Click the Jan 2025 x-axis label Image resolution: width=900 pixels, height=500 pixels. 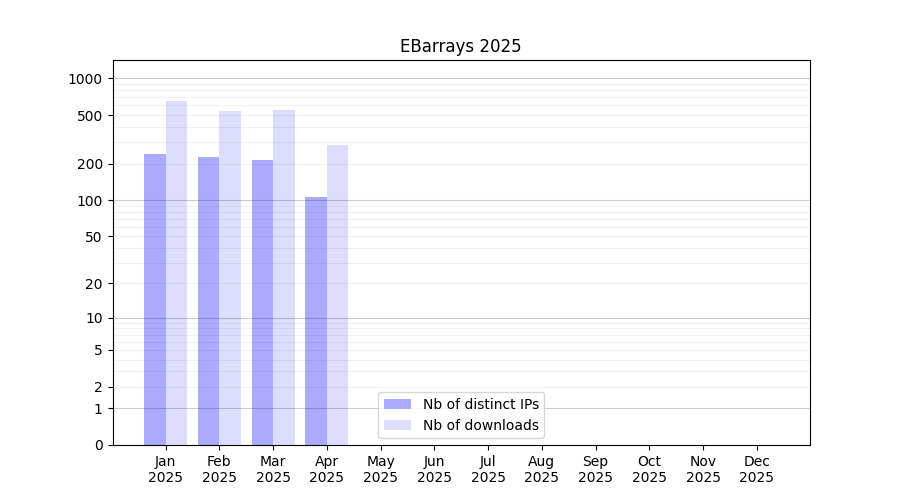[x=166, y=469]
